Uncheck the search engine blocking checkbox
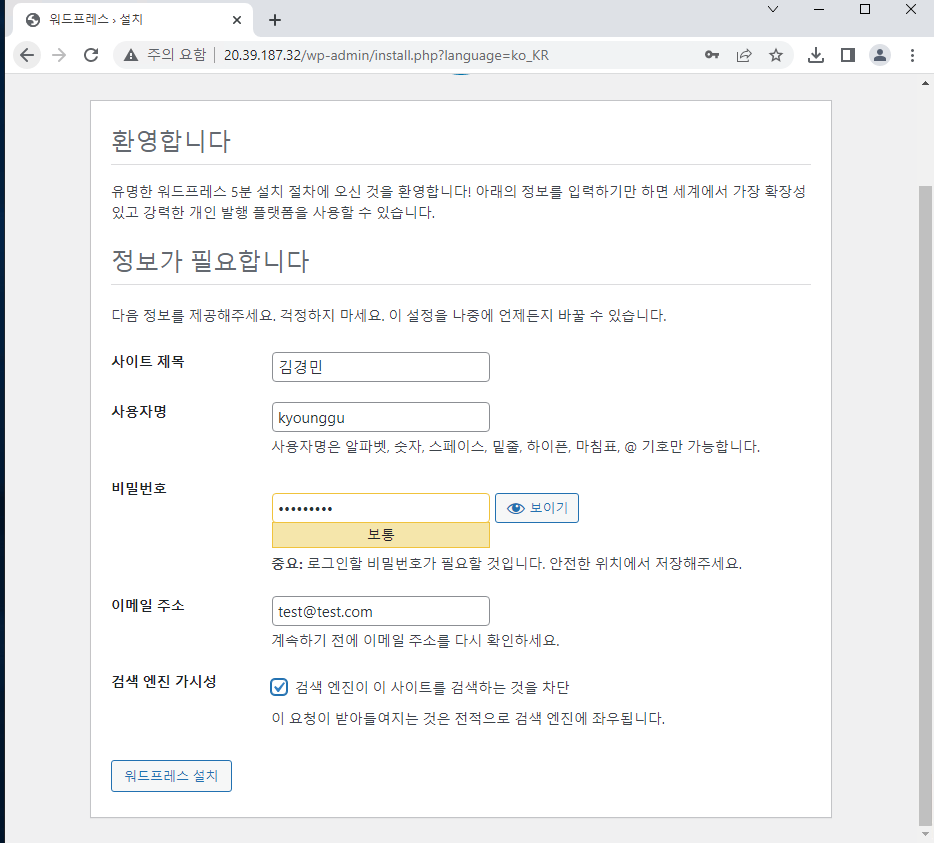 click(x=279, y=687)
